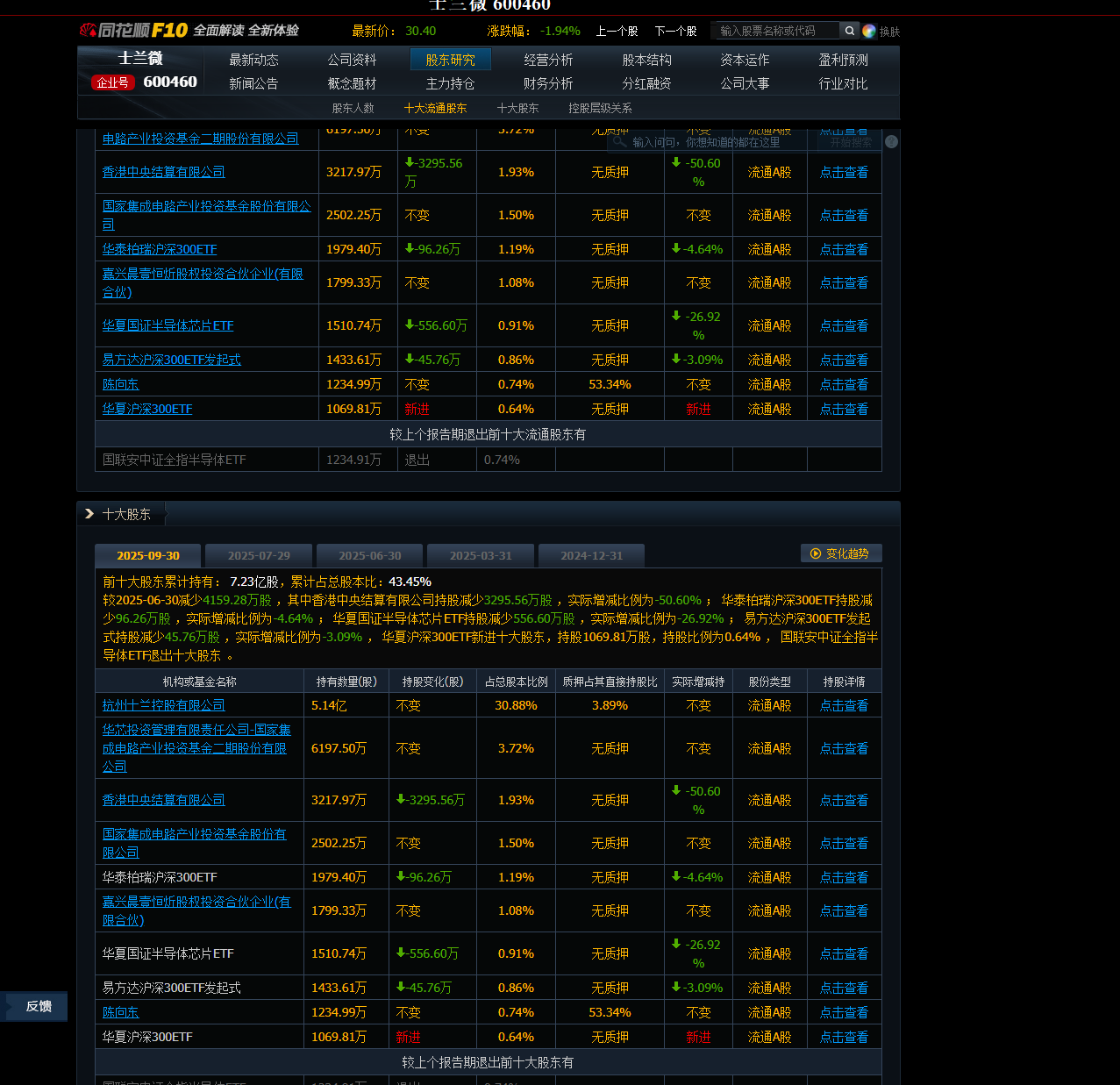Open the 反馈 feedback button
This screenshot has width=1120, height=1085.
click(x=34, y=1006)
